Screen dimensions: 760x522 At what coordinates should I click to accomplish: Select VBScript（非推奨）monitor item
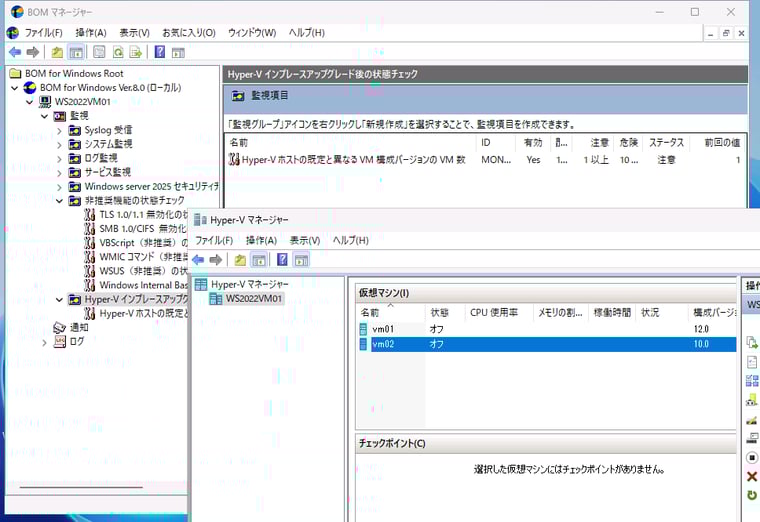click(143, 243)
